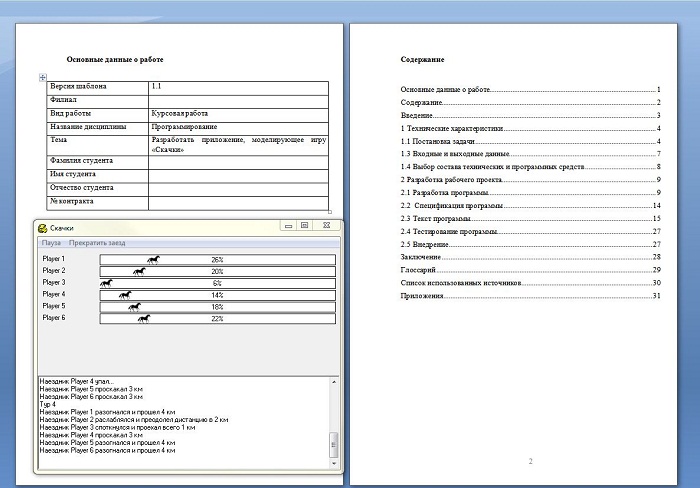Click the empty Фамилия студента value cell
Viewport: 700px width, 488px height.
pos(238,160)
